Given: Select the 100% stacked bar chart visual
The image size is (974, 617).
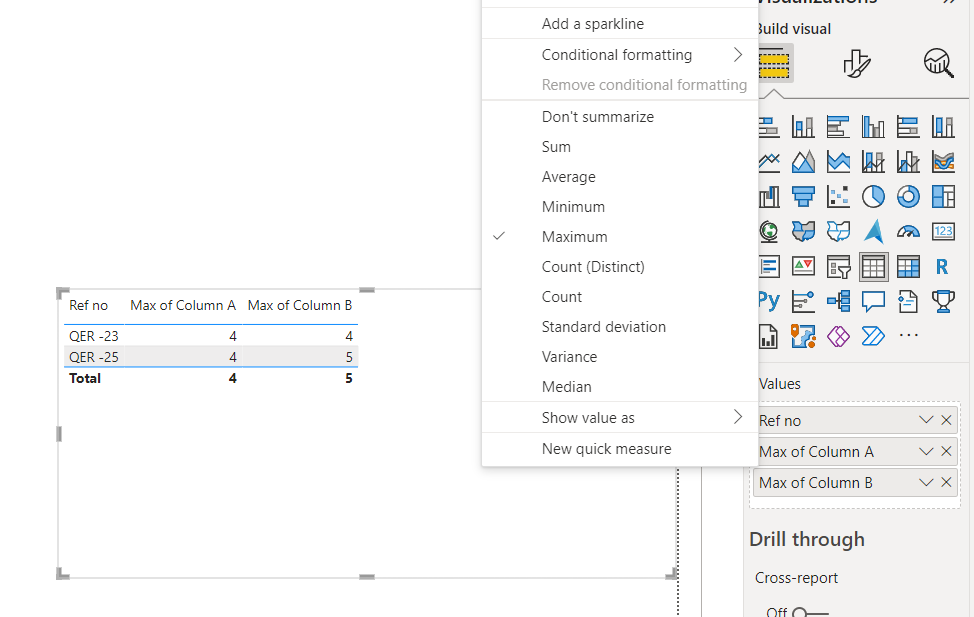Looking at the screenshot, I should [x=908, y=127].
